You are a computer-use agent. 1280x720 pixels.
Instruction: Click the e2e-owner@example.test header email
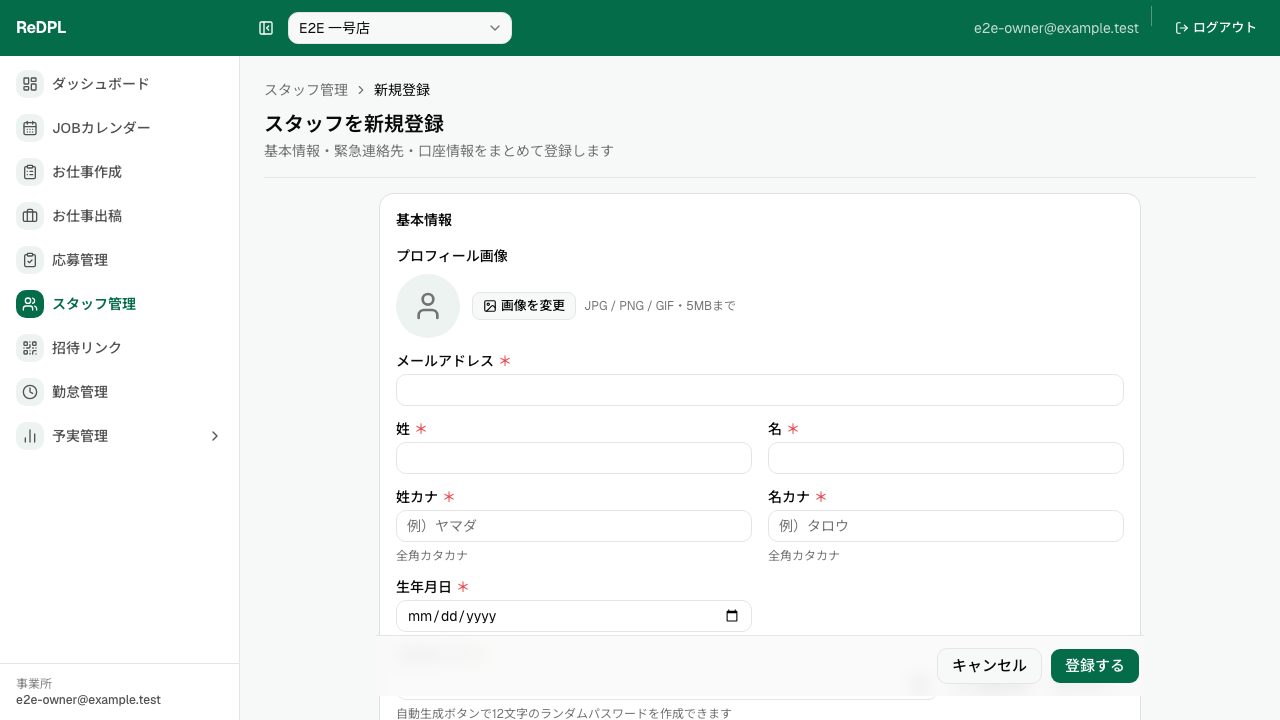pyautogui.click(x=1056, y=28)
